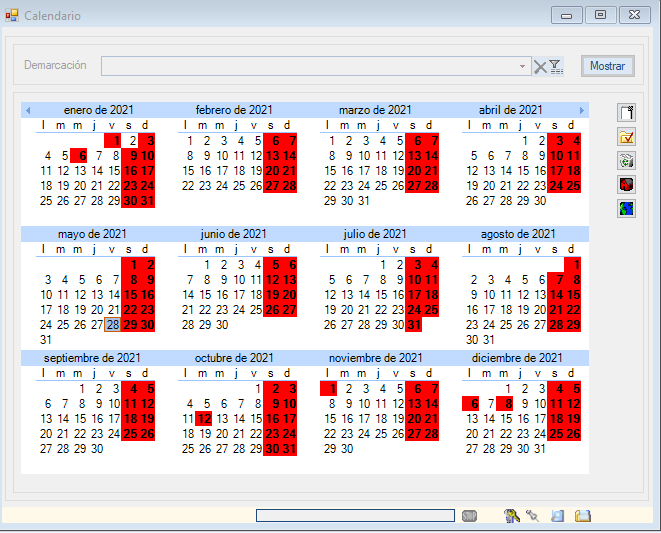Image resolution: width=661 pixels, height=533 pixels.
Task: Click the pushpin icon in status bar
Action: point(533,516)
